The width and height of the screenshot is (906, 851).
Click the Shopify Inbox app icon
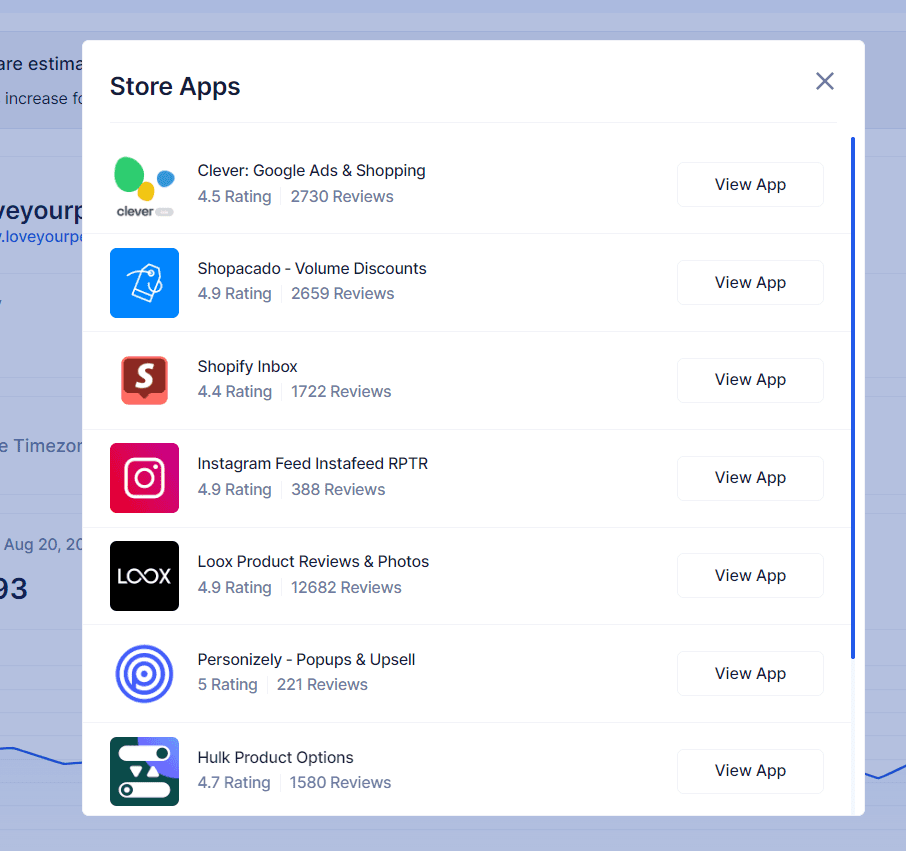coord(144,380)
